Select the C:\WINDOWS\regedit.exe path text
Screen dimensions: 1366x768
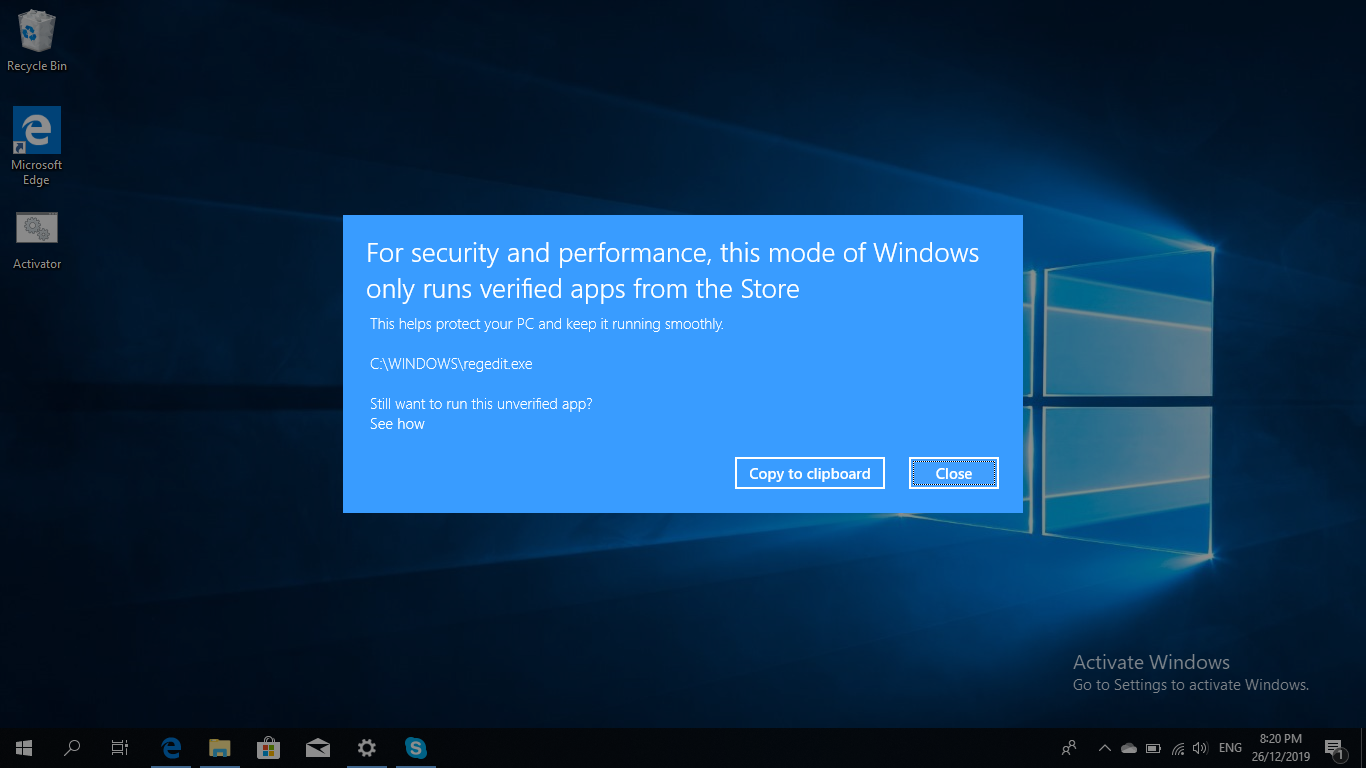451,364
